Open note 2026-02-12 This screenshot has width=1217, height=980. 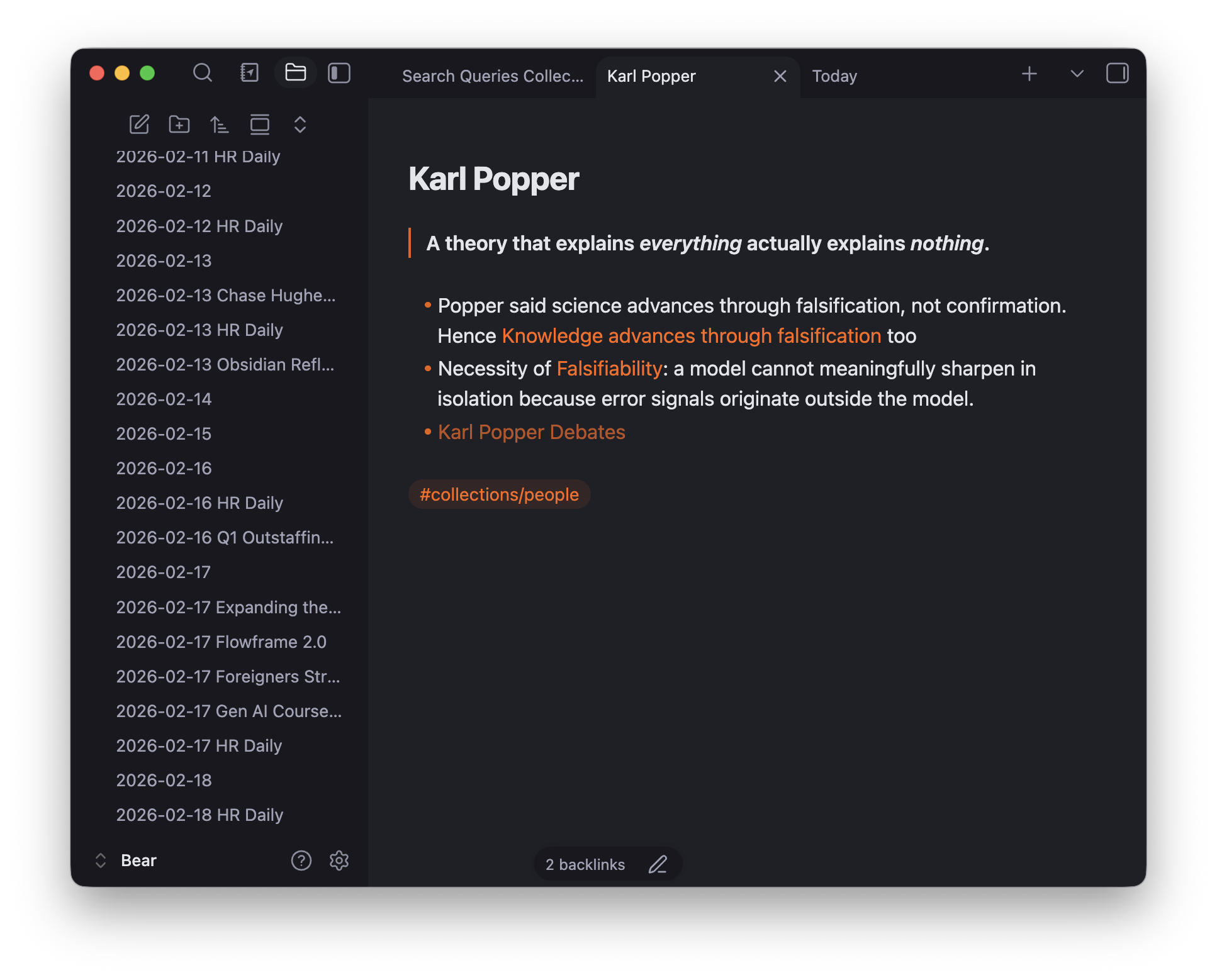[x=164, y=191]
